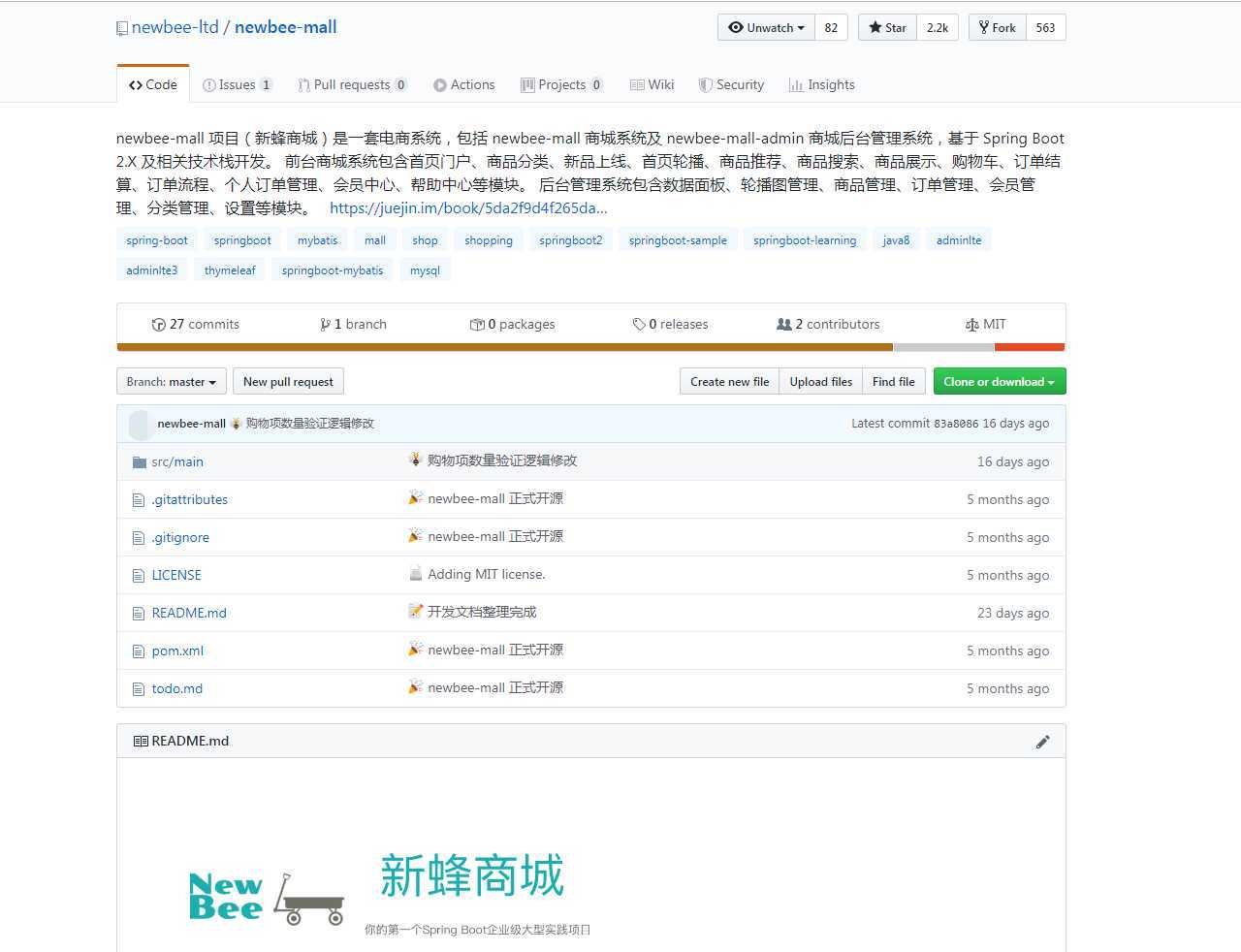This screenshot has width=1241, height=952.
Task: Open the newbee-ltd organization link
Action: pyautogui.click(x=175, y=27)
